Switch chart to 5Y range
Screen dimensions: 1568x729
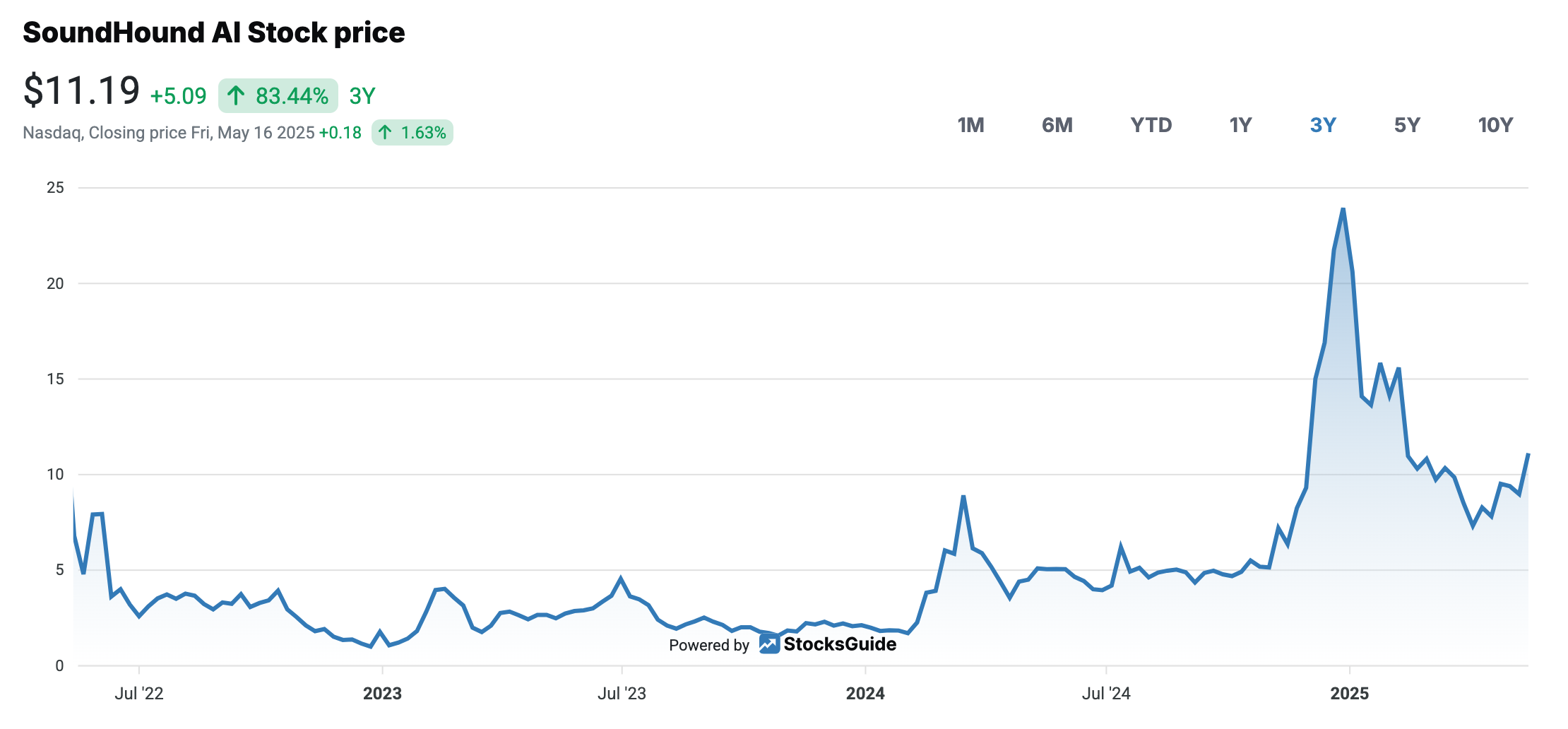(1407, 125)
